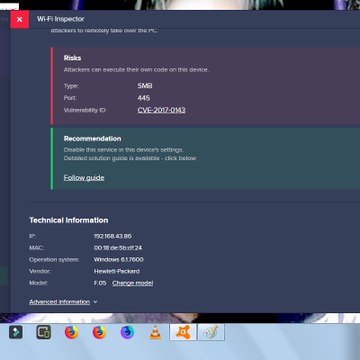Screen dimensions: 360x360
Task: Select the IP address 192.168.43.86
Action: [x=113, y=236]
